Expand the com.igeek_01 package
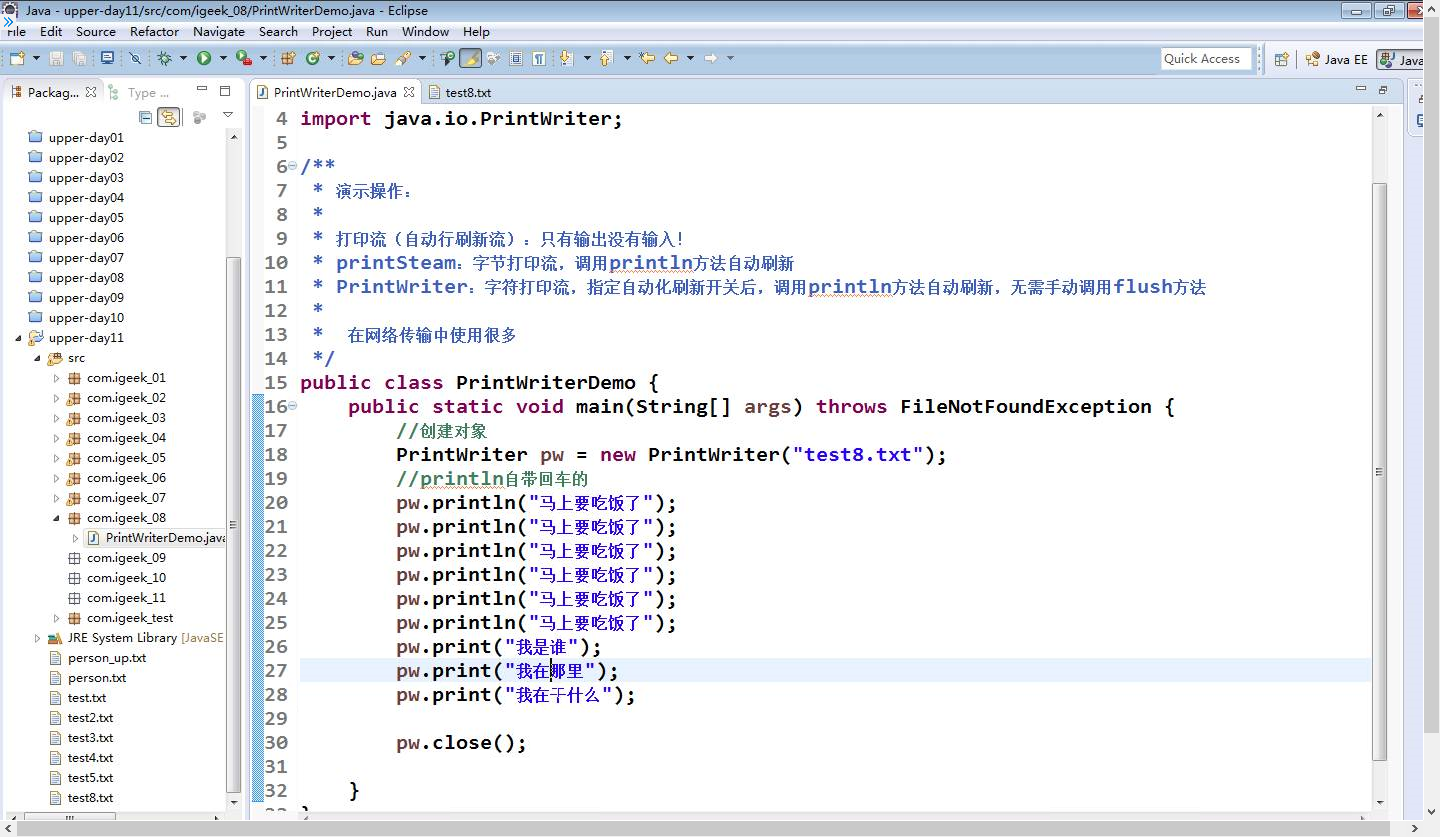The image size is (1440, 837). [x=56, y=378]
